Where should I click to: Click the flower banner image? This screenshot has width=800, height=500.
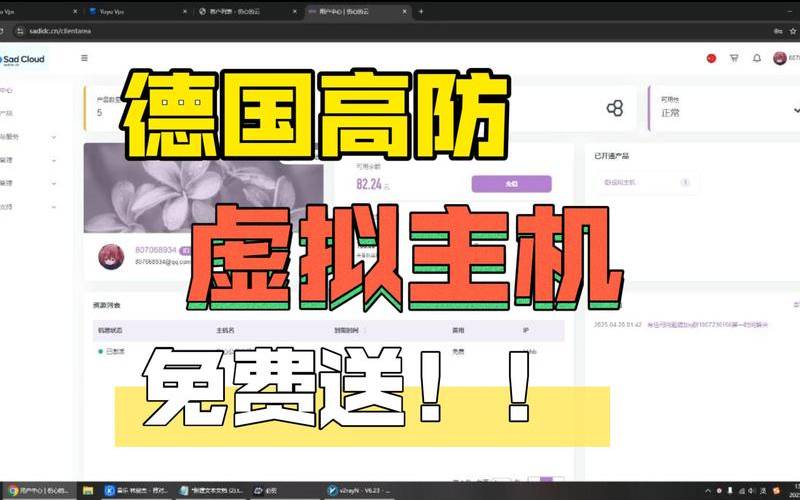(x=203, y=188)
